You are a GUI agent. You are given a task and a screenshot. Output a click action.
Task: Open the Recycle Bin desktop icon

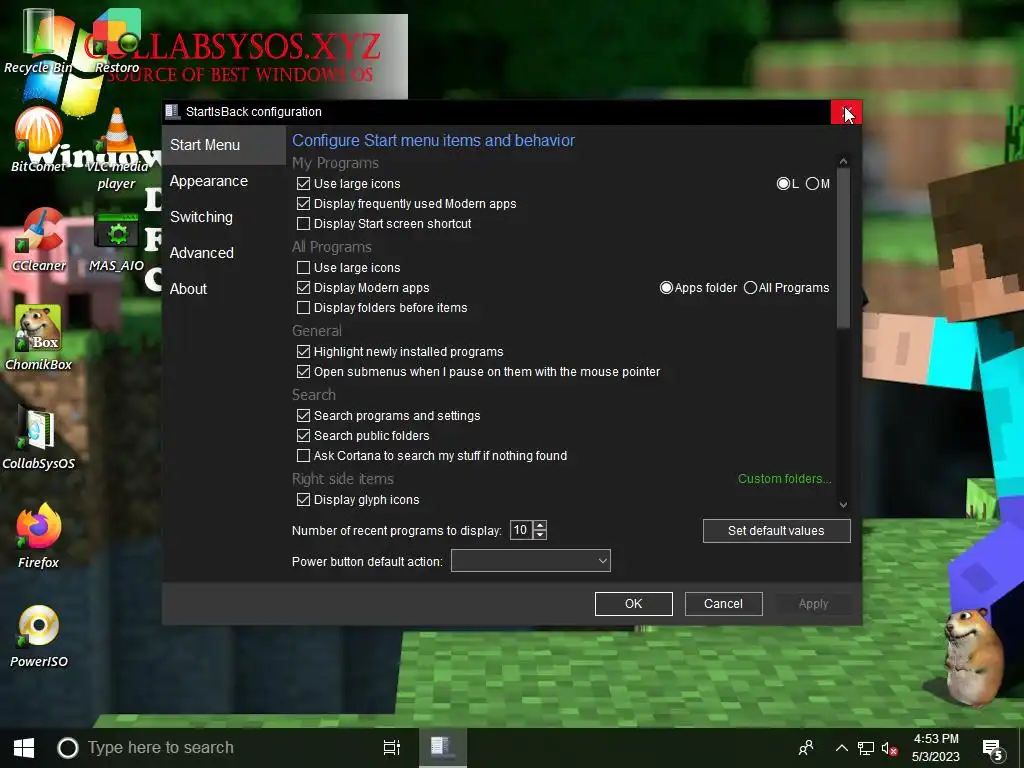coord(38,40)
